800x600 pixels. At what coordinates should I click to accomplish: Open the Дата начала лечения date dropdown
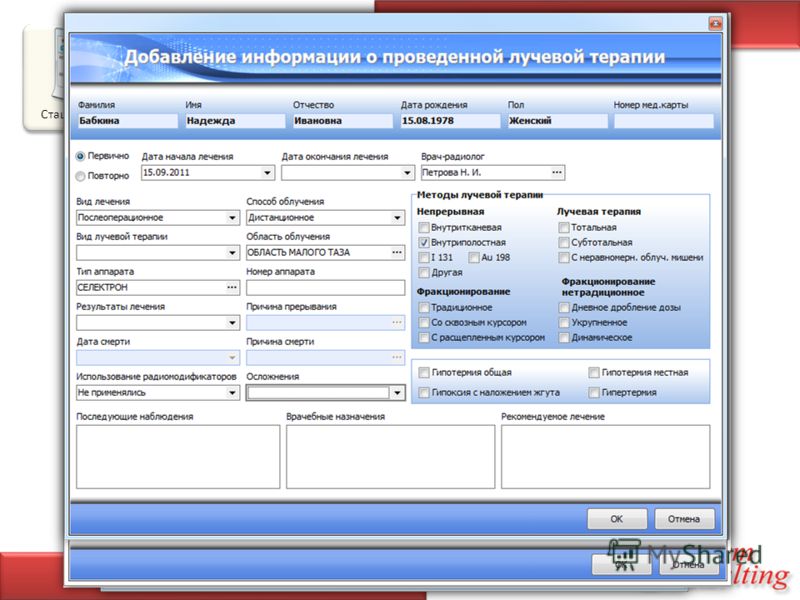pos(267,173)
